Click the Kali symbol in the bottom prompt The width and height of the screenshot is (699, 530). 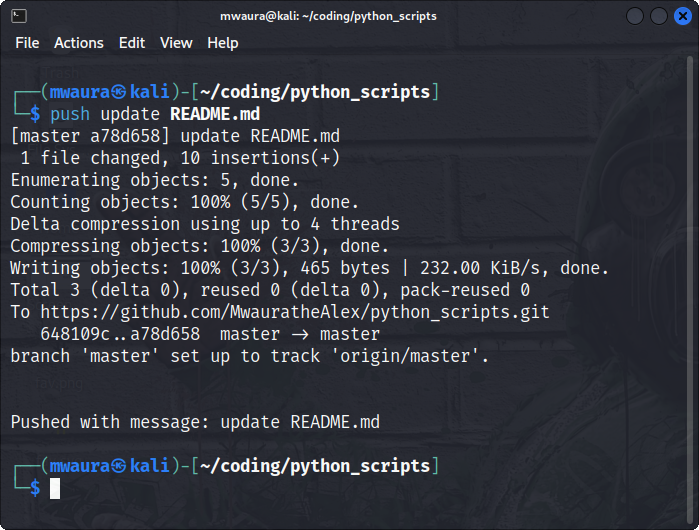pos(119,466)
